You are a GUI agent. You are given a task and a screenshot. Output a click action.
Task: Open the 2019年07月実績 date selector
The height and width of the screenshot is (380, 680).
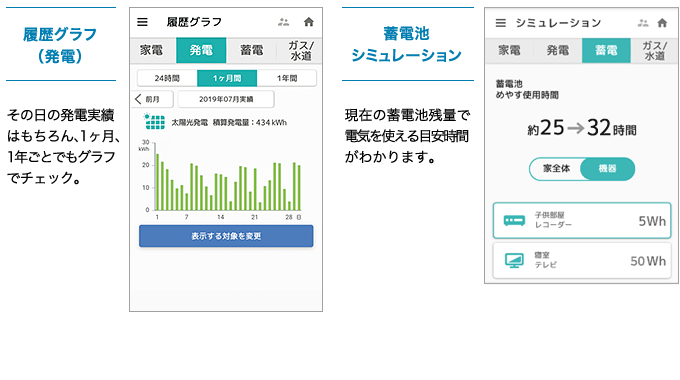click(x=226, y=99)
